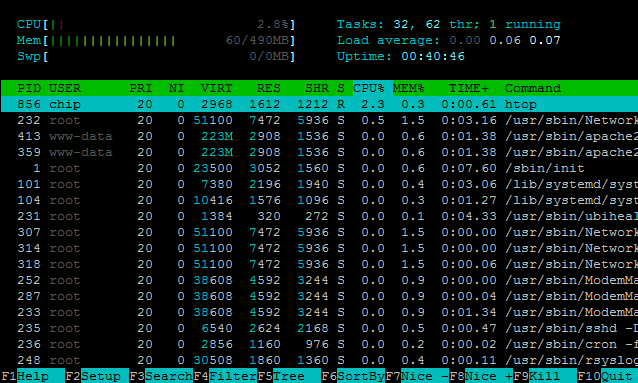638x383 pixels.
Task: Select process row with PID 232
Action: coord(319,120)
